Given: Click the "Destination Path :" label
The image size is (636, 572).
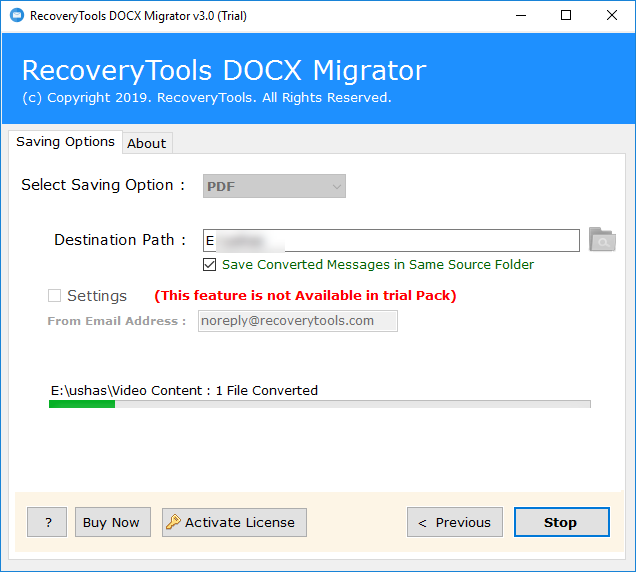Looking at the screenshot, I should point(120,240).
